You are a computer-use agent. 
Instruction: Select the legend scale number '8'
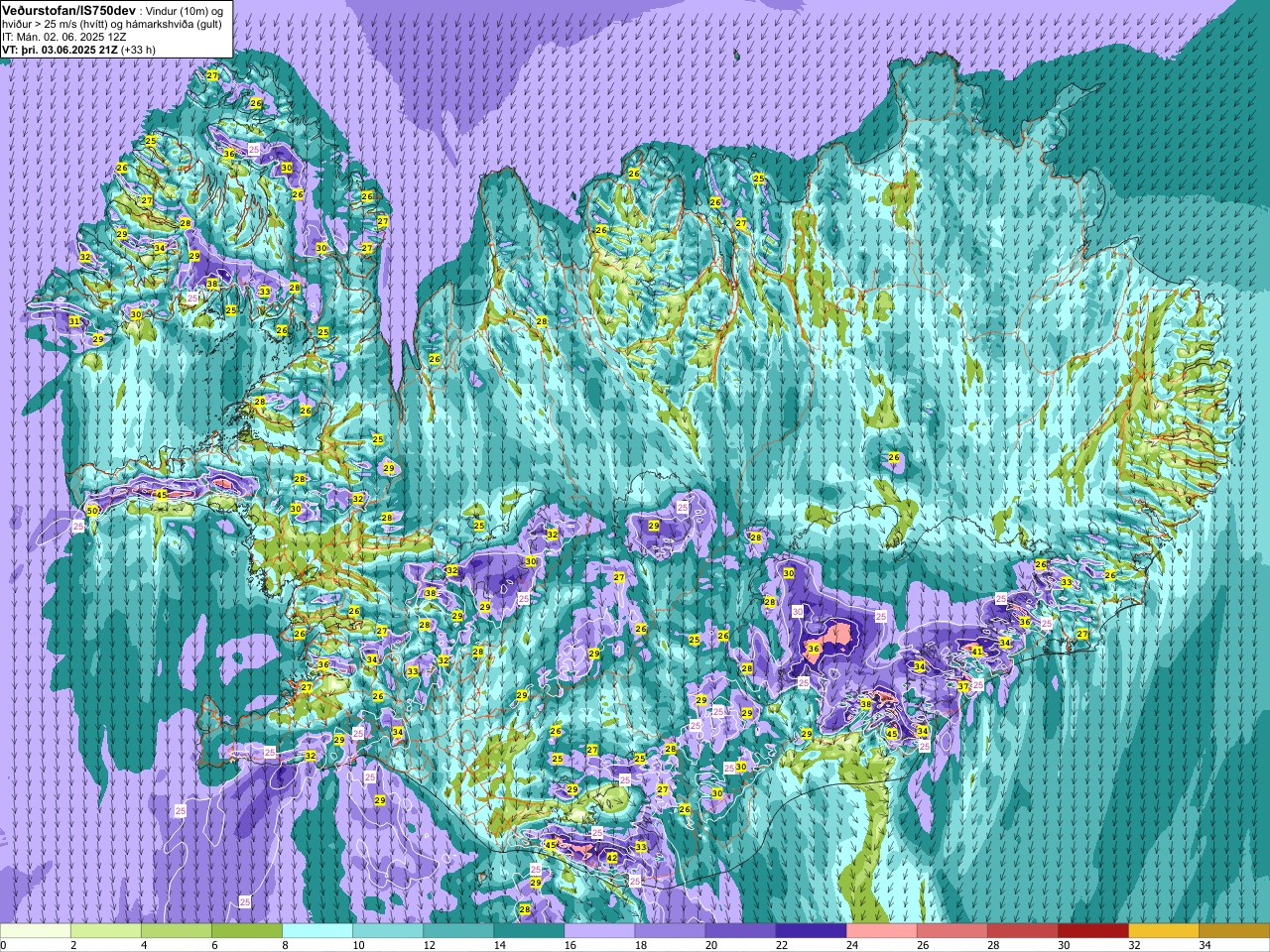click(x=286, y=945)
